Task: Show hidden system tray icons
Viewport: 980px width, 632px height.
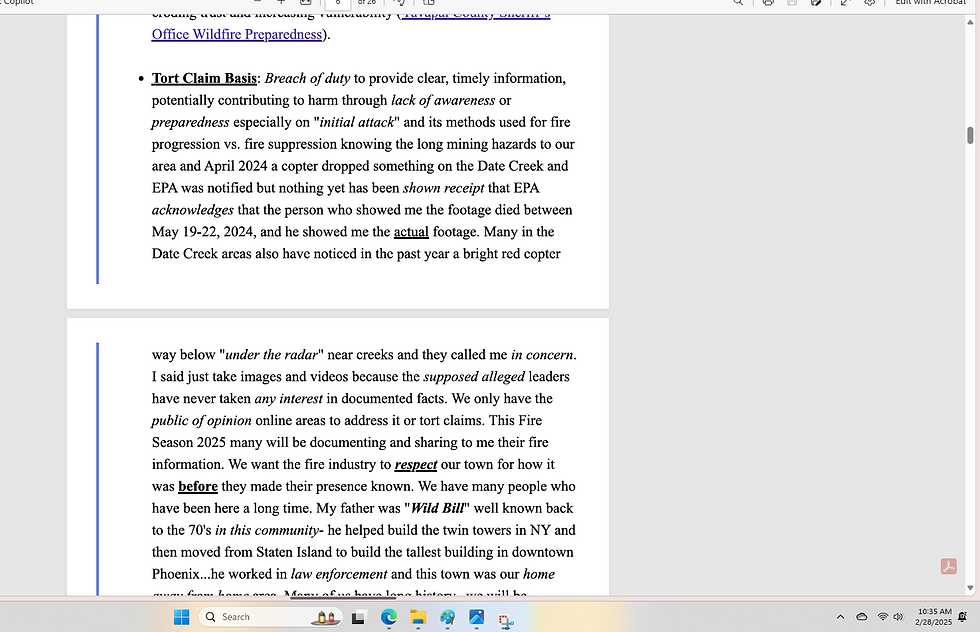Action: pos(841,617)
